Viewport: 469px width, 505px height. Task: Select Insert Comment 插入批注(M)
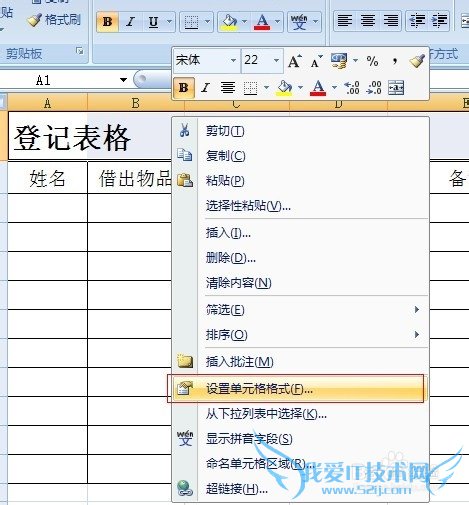(x=300, y=361)
